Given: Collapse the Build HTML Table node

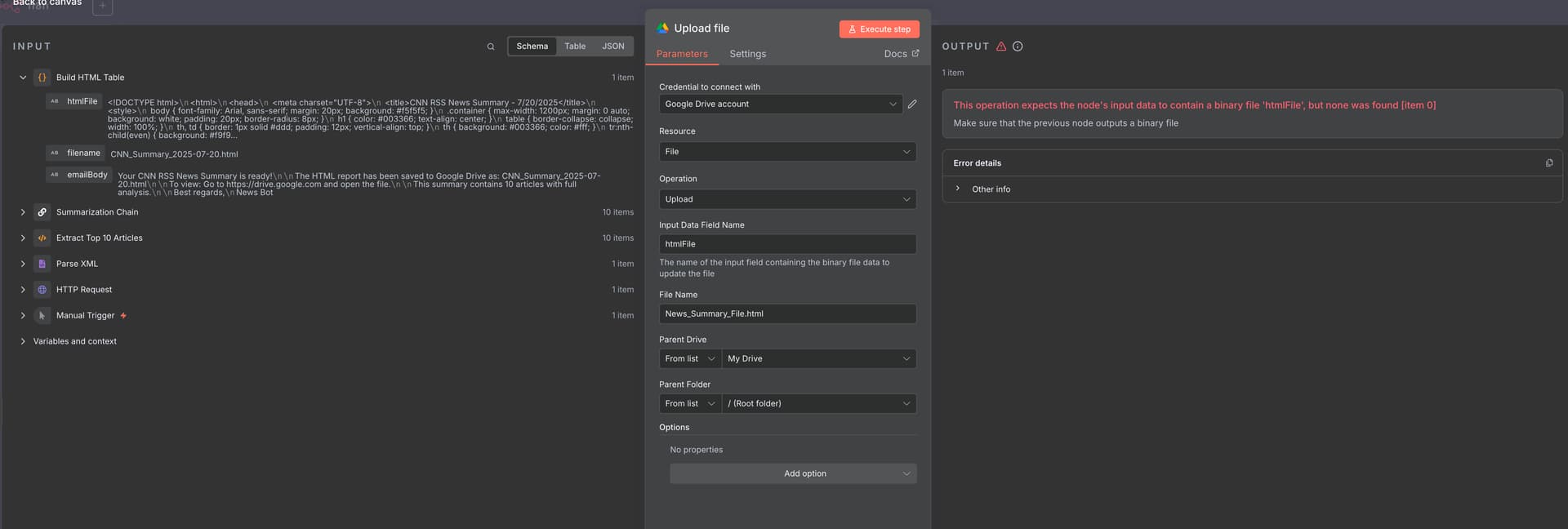Looking at the screenshot, I should (23, 78).
